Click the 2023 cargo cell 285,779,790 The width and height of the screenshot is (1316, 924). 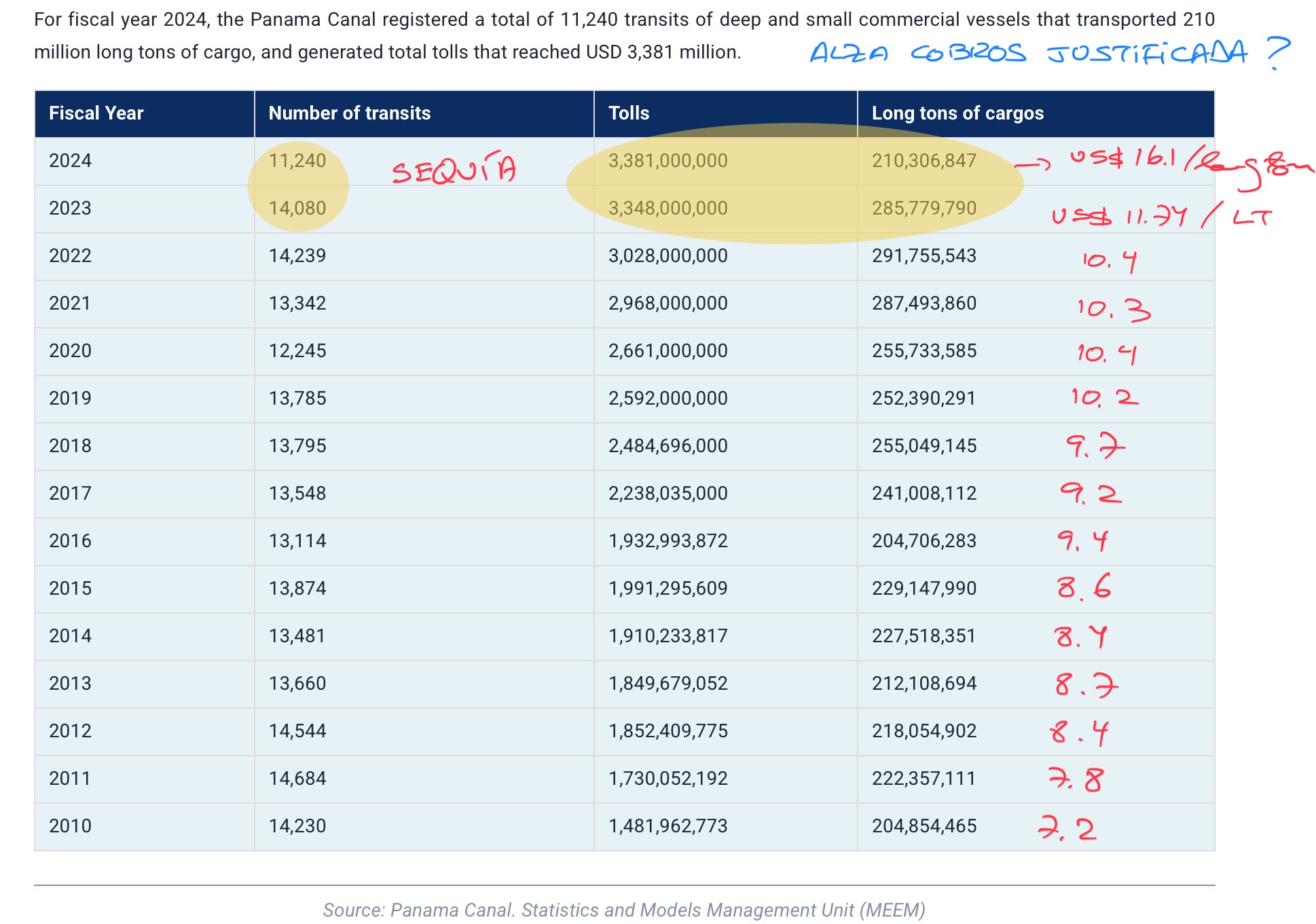pos(924,208)
